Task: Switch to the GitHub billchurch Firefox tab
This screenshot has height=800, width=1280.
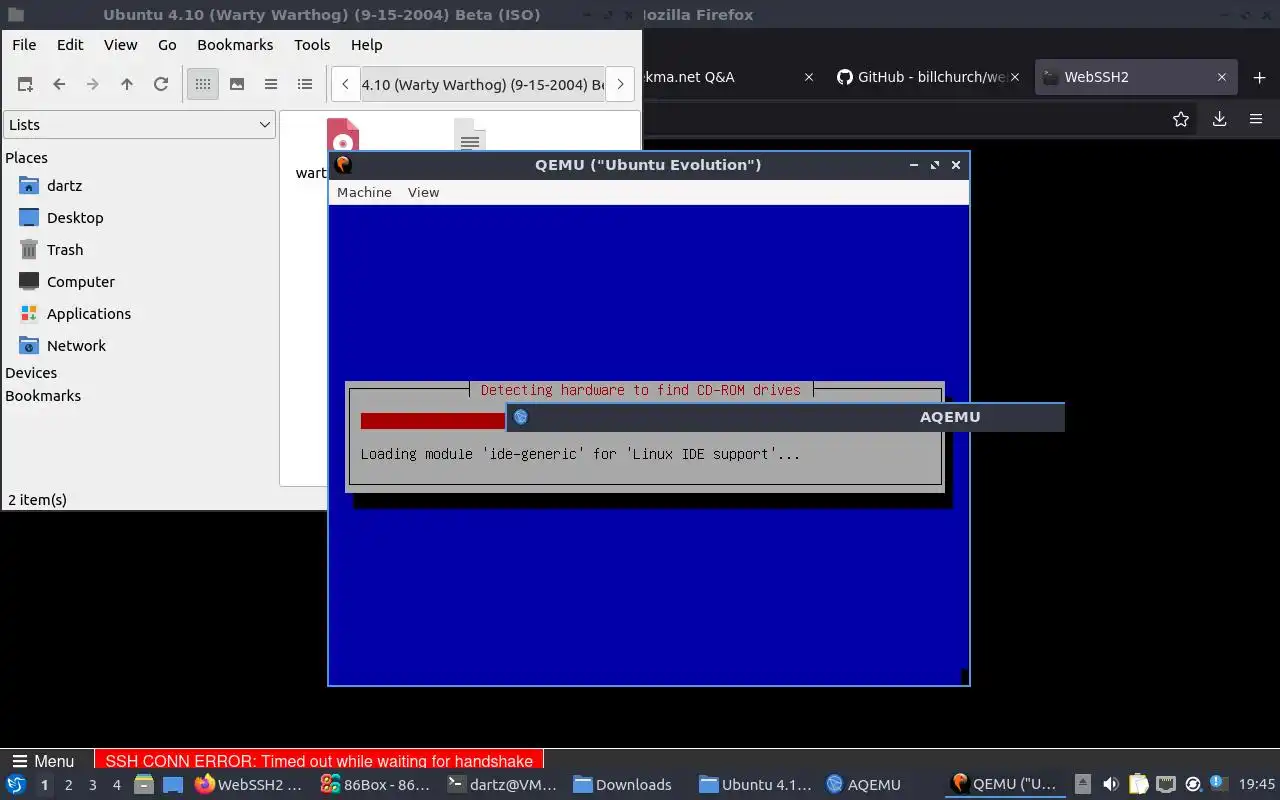Action: [930, 77]
